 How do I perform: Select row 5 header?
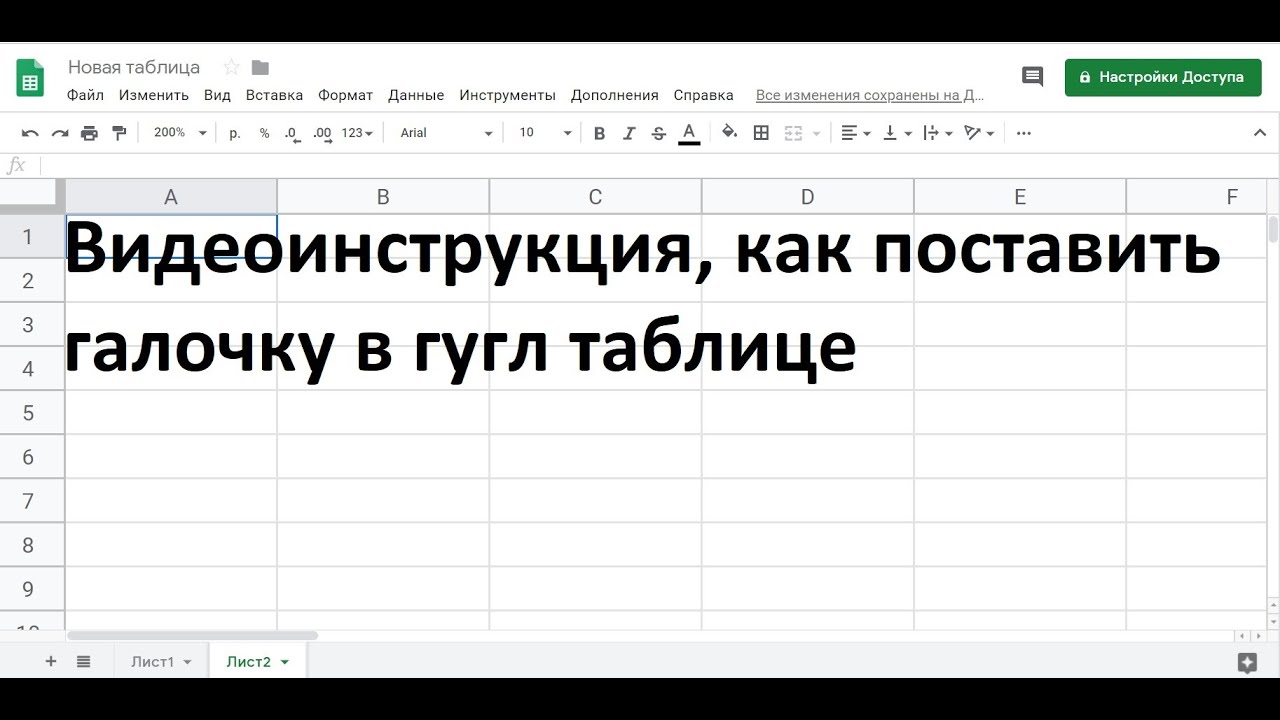coord(32,412)
